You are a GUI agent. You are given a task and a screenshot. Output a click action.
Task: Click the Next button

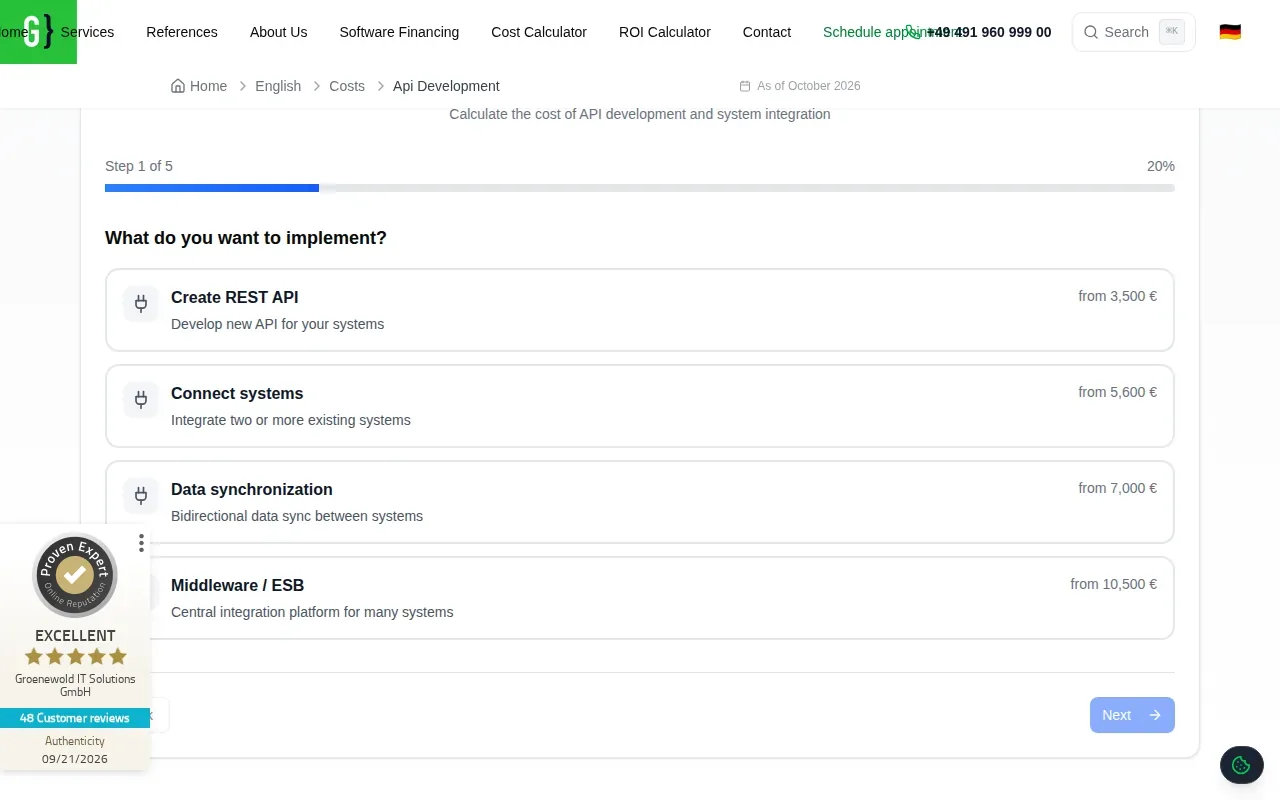pos(1132,715)
